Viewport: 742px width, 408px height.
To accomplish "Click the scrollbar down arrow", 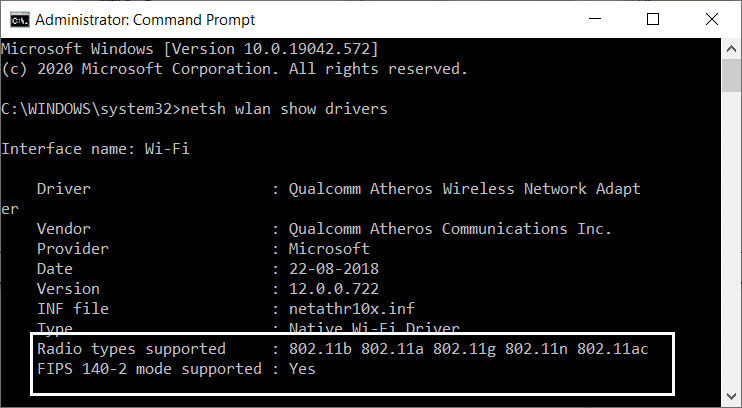I will click(x=732, y=399).
